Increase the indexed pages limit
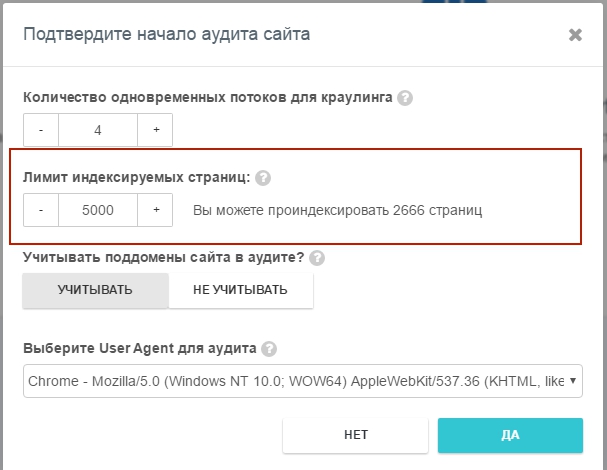Screen dimensions: 607x470 [x=155, y=210]
